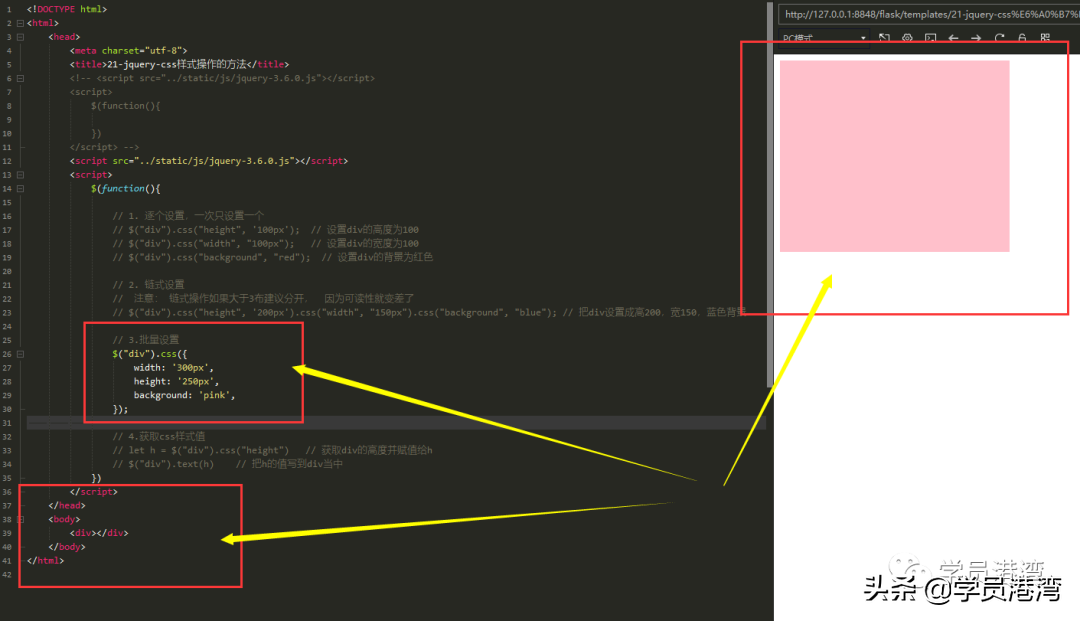Collapse the $(function(){ fold on line 14

(21, 189)
